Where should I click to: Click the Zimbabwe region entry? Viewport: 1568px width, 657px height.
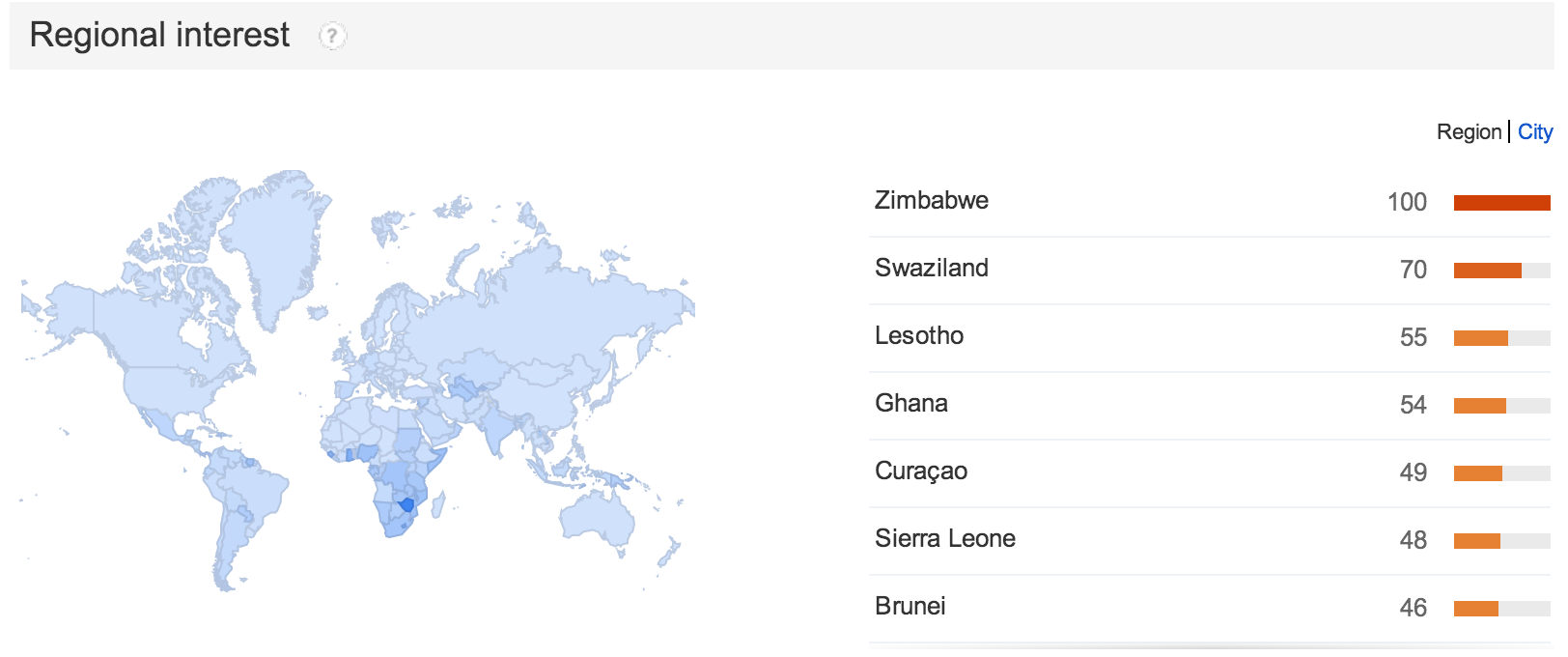931,200
